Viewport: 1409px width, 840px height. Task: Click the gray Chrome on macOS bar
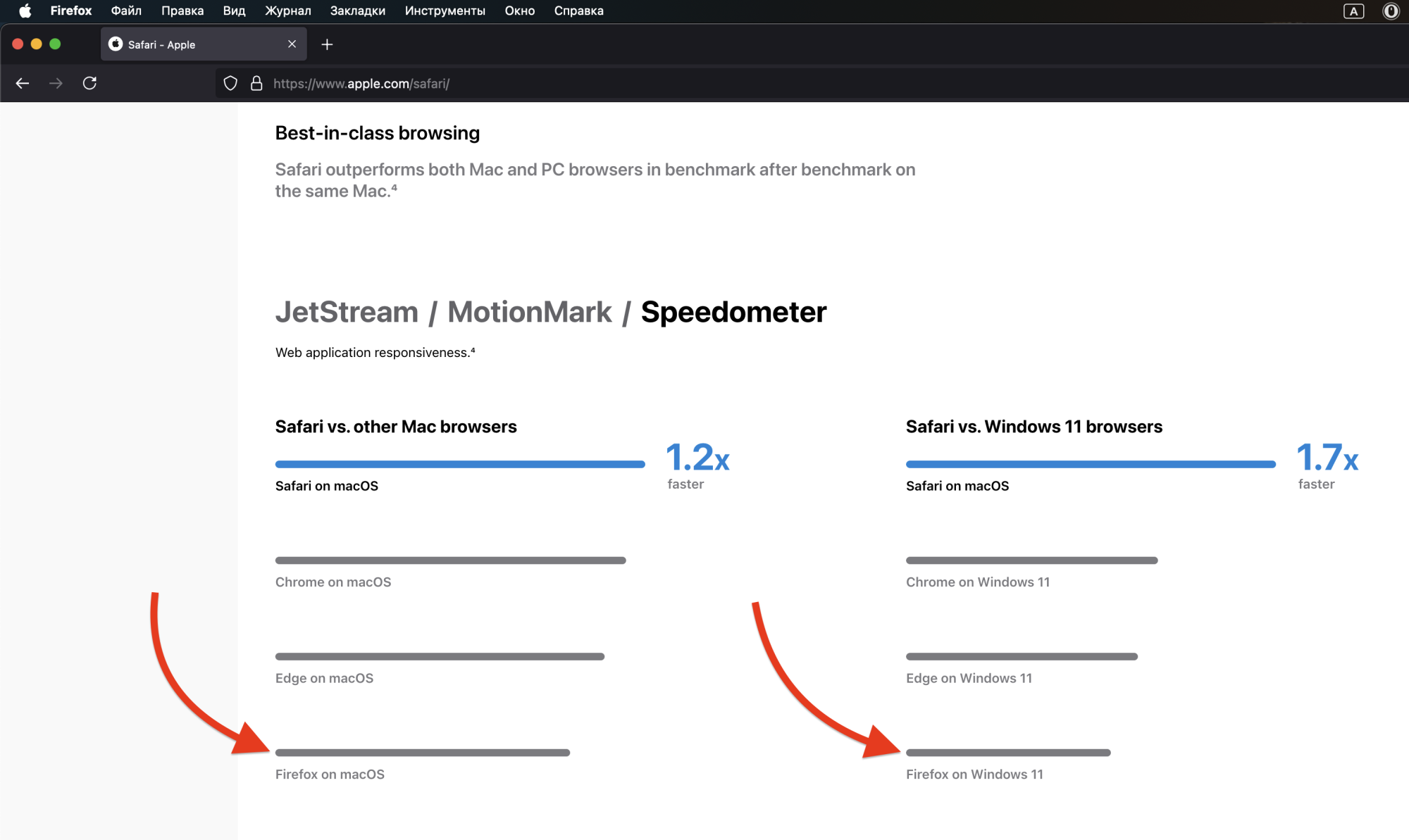(450, 560)
